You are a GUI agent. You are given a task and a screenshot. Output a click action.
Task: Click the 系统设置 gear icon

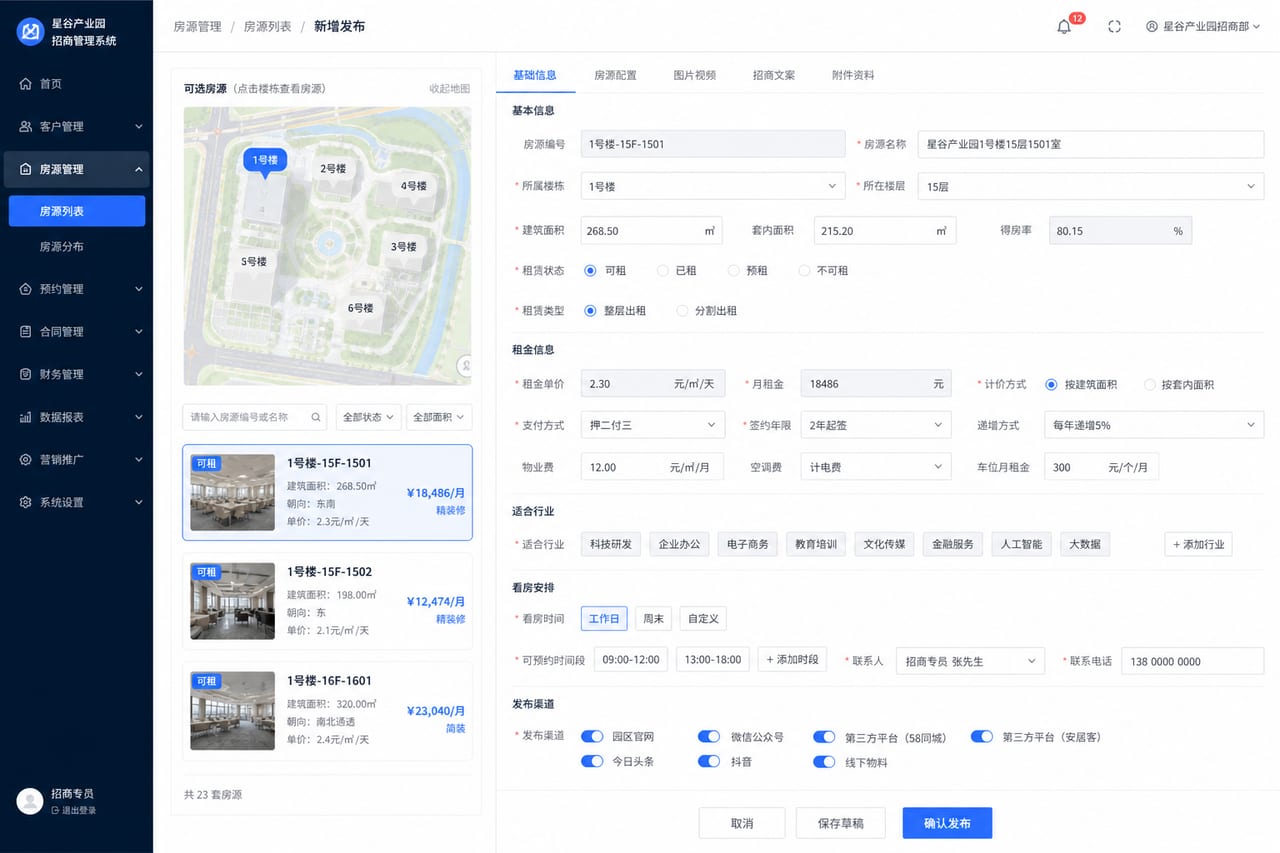(26, 502)
